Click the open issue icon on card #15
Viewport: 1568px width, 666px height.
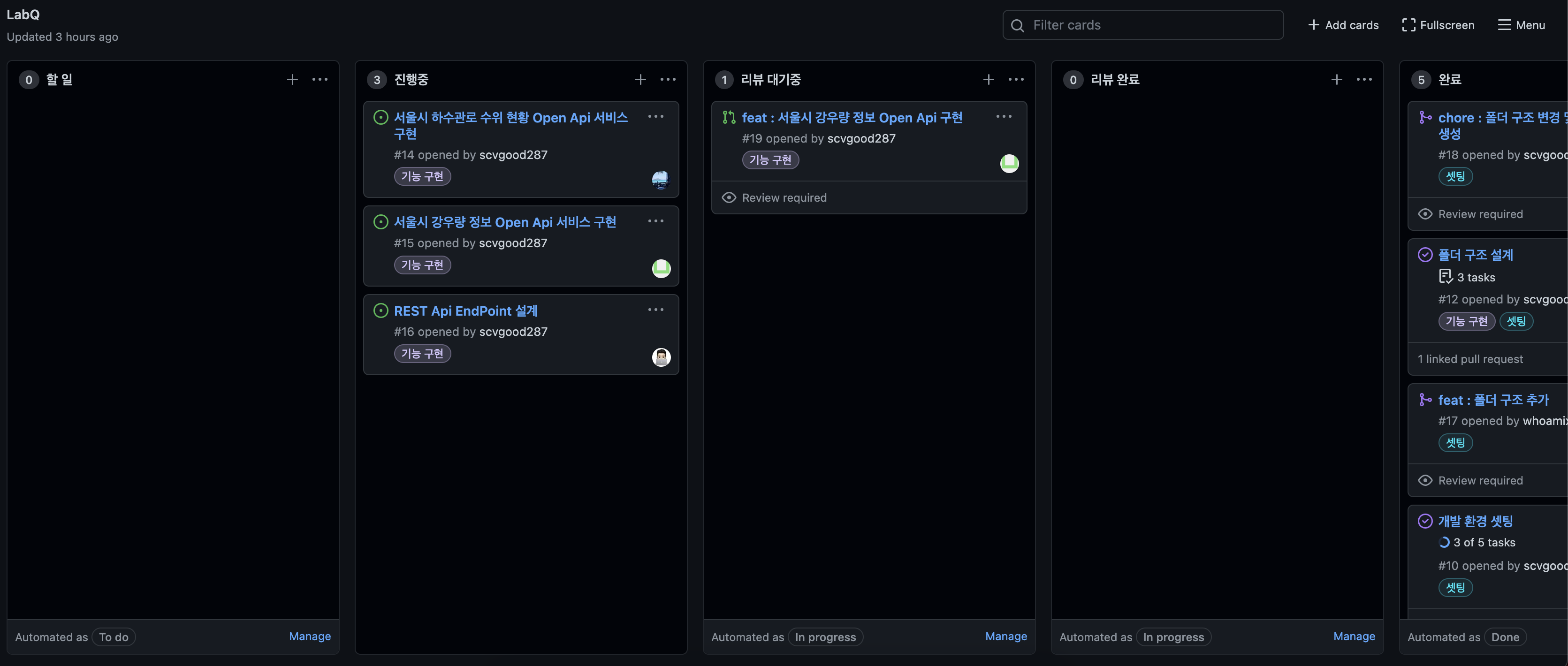[381, 222]
